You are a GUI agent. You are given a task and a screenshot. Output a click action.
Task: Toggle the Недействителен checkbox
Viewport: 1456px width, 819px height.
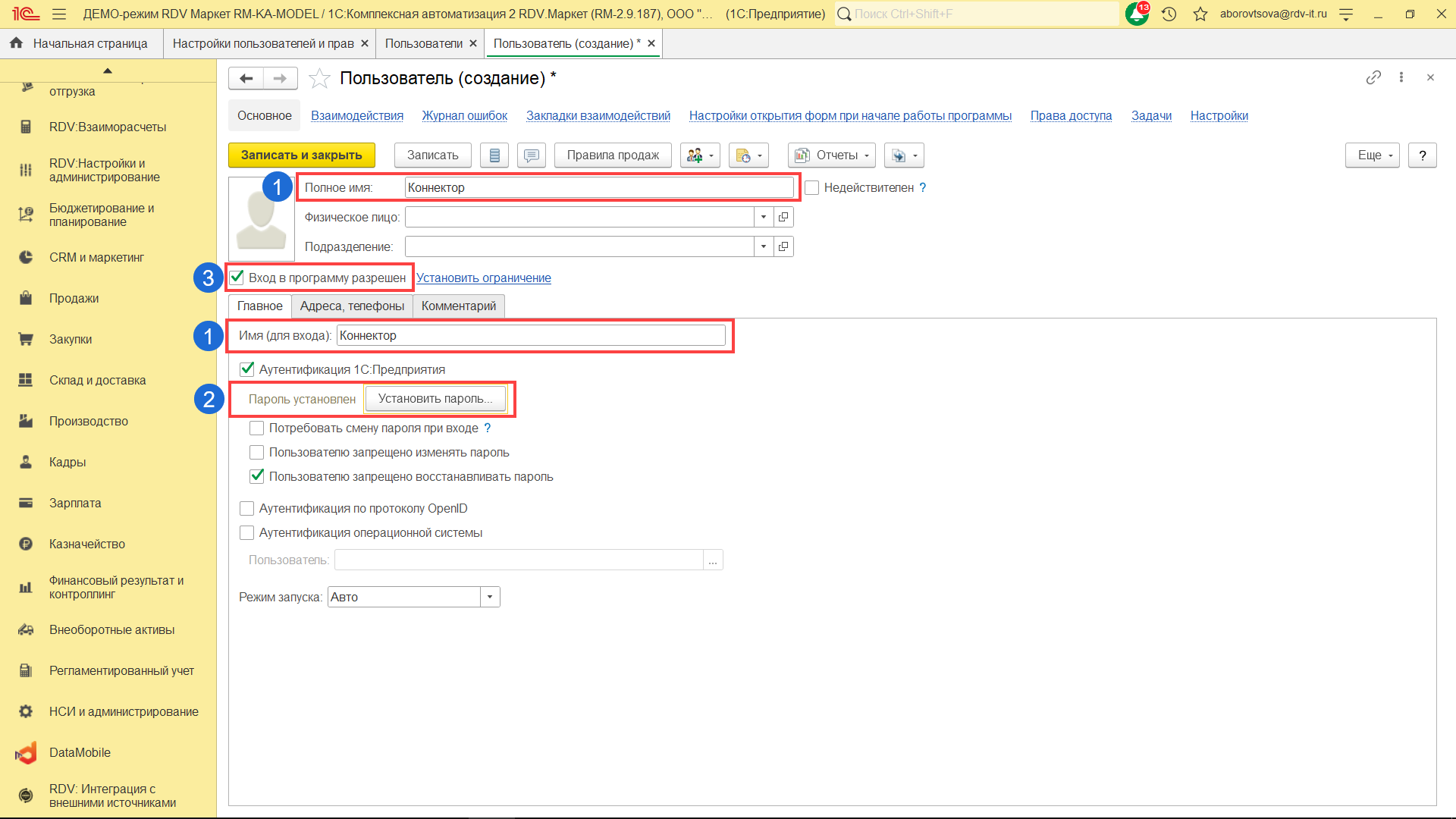coord(812,188)
